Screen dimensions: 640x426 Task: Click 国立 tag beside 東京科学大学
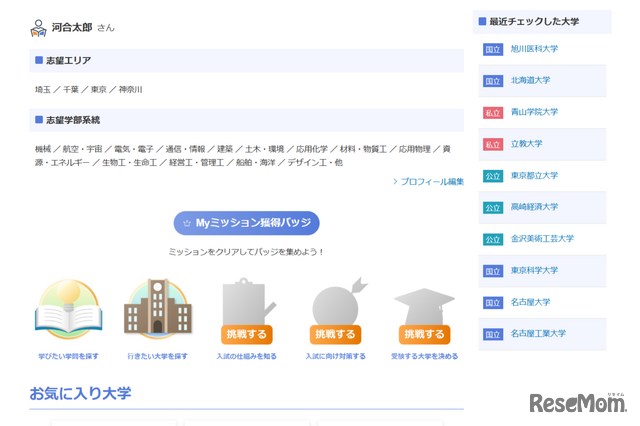click(x=493, y=271)
